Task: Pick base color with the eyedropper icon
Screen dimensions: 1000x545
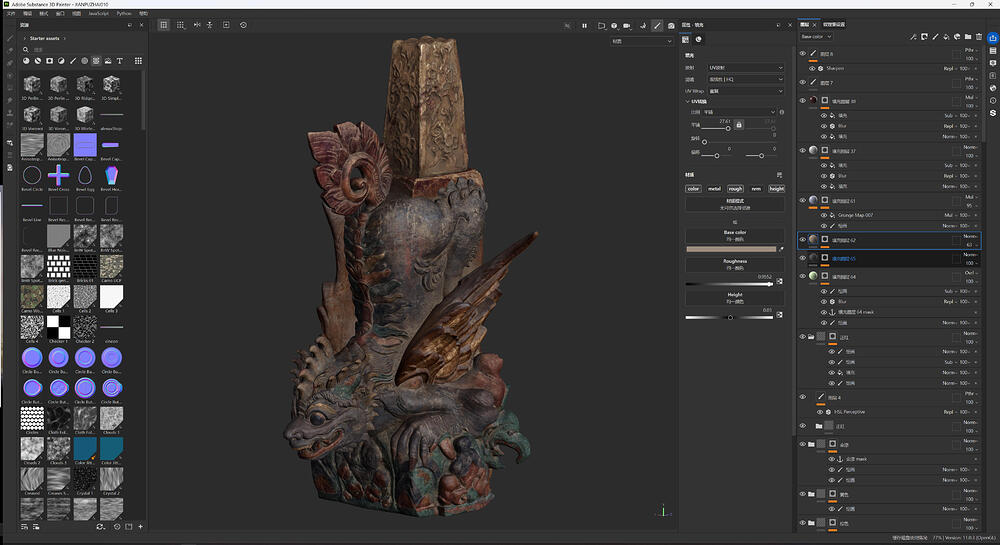Action: (x=780, y=248)
